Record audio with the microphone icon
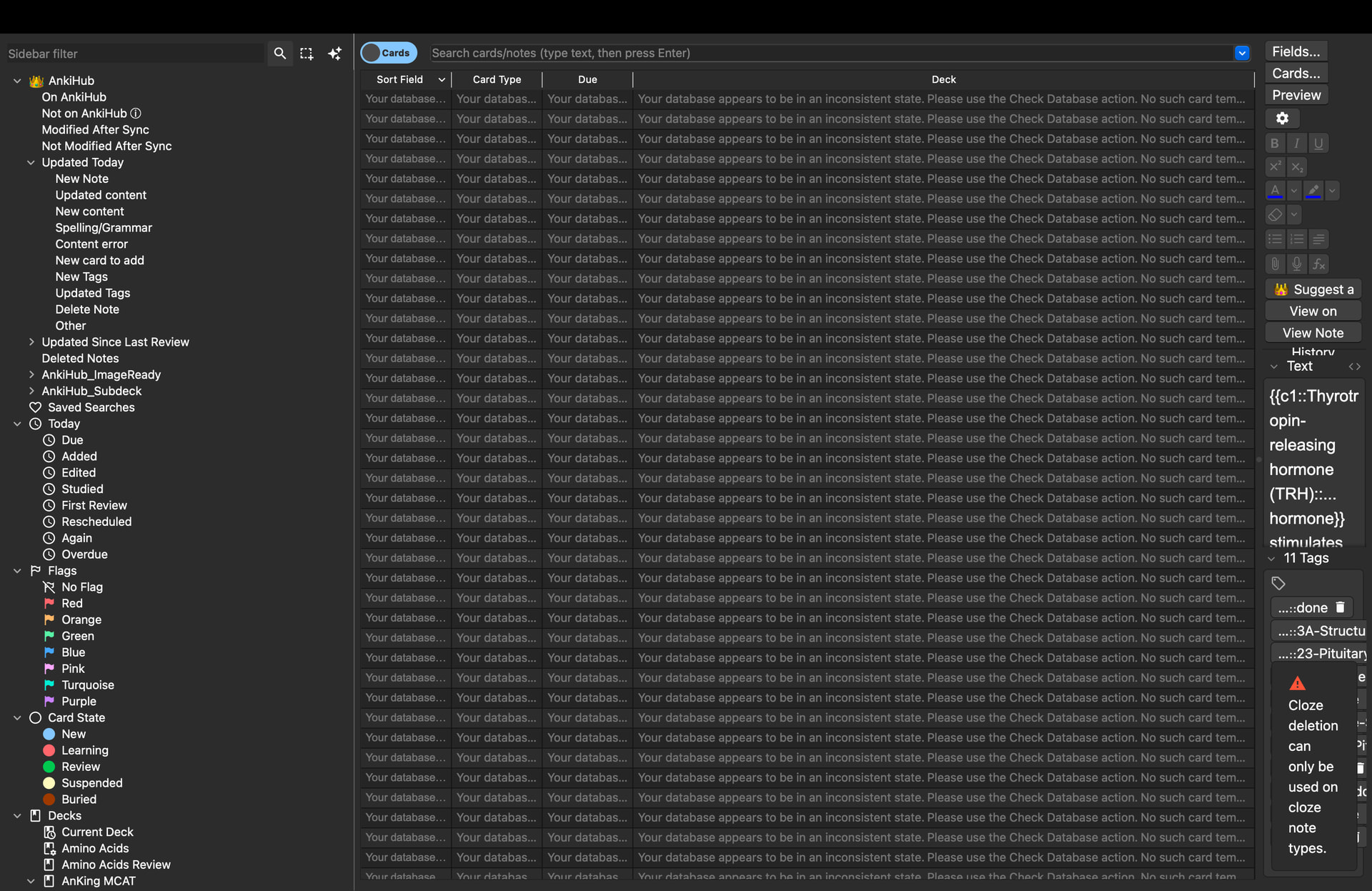1372x891 pixels. (1296, 264)
